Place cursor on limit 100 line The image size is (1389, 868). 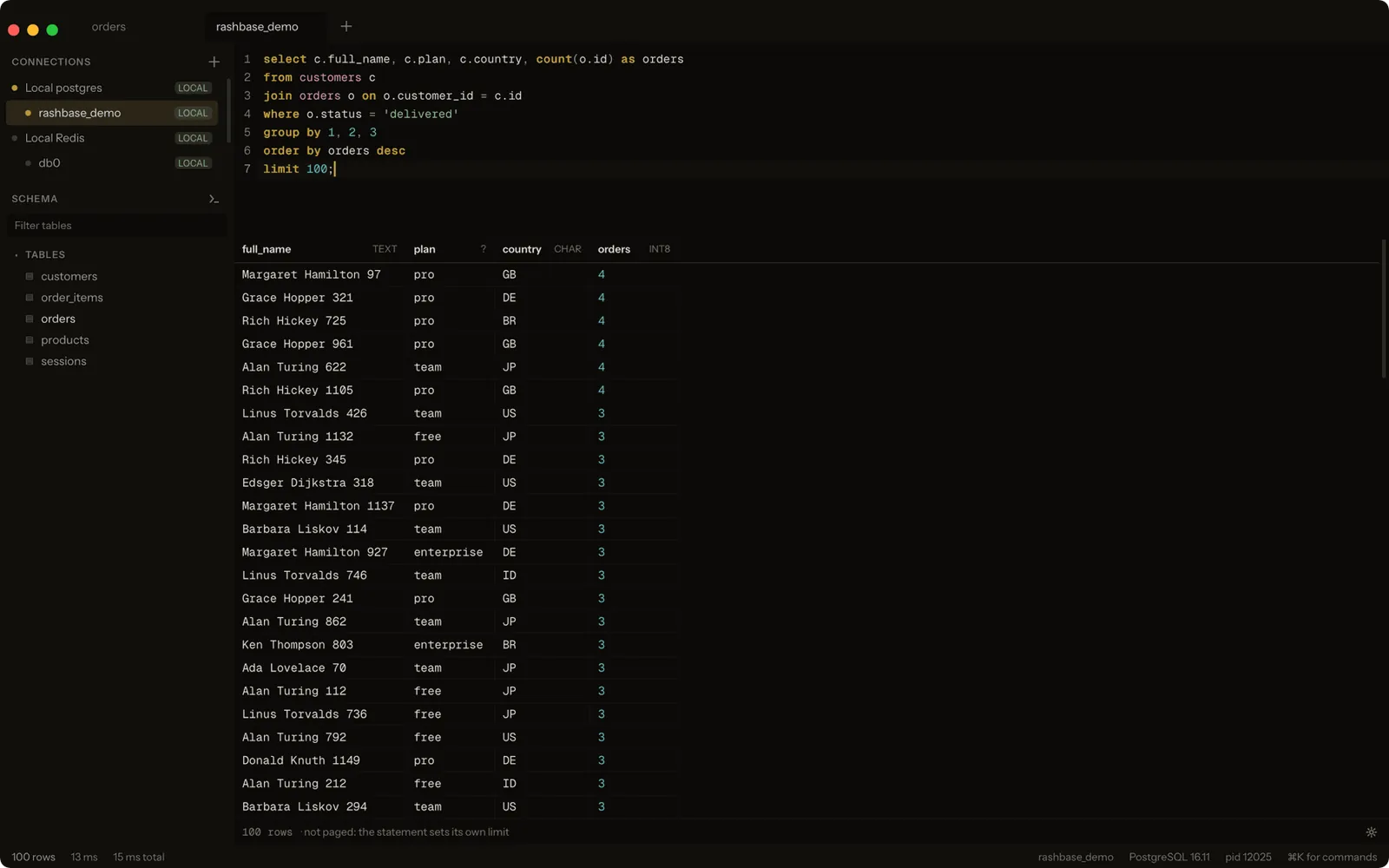coord(299,169)
